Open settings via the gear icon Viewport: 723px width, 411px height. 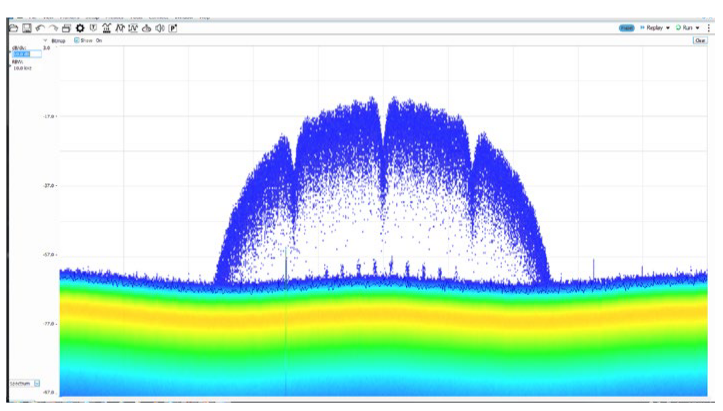click(x=79, y=28)
